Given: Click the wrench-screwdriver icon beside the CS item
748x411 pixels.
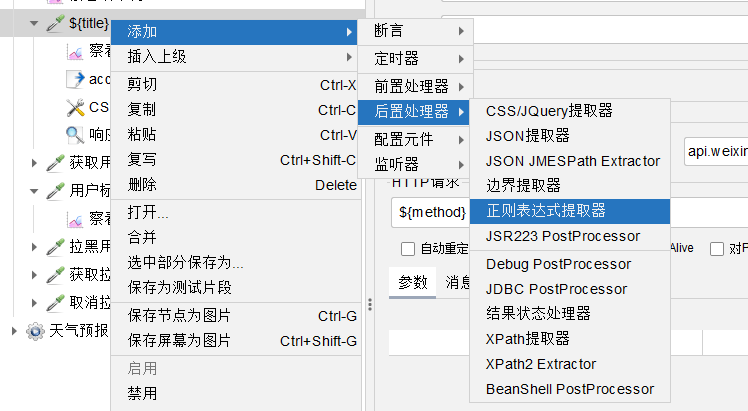Looking at the screenshot, I should pyautogui.click(x=75, y=107).
